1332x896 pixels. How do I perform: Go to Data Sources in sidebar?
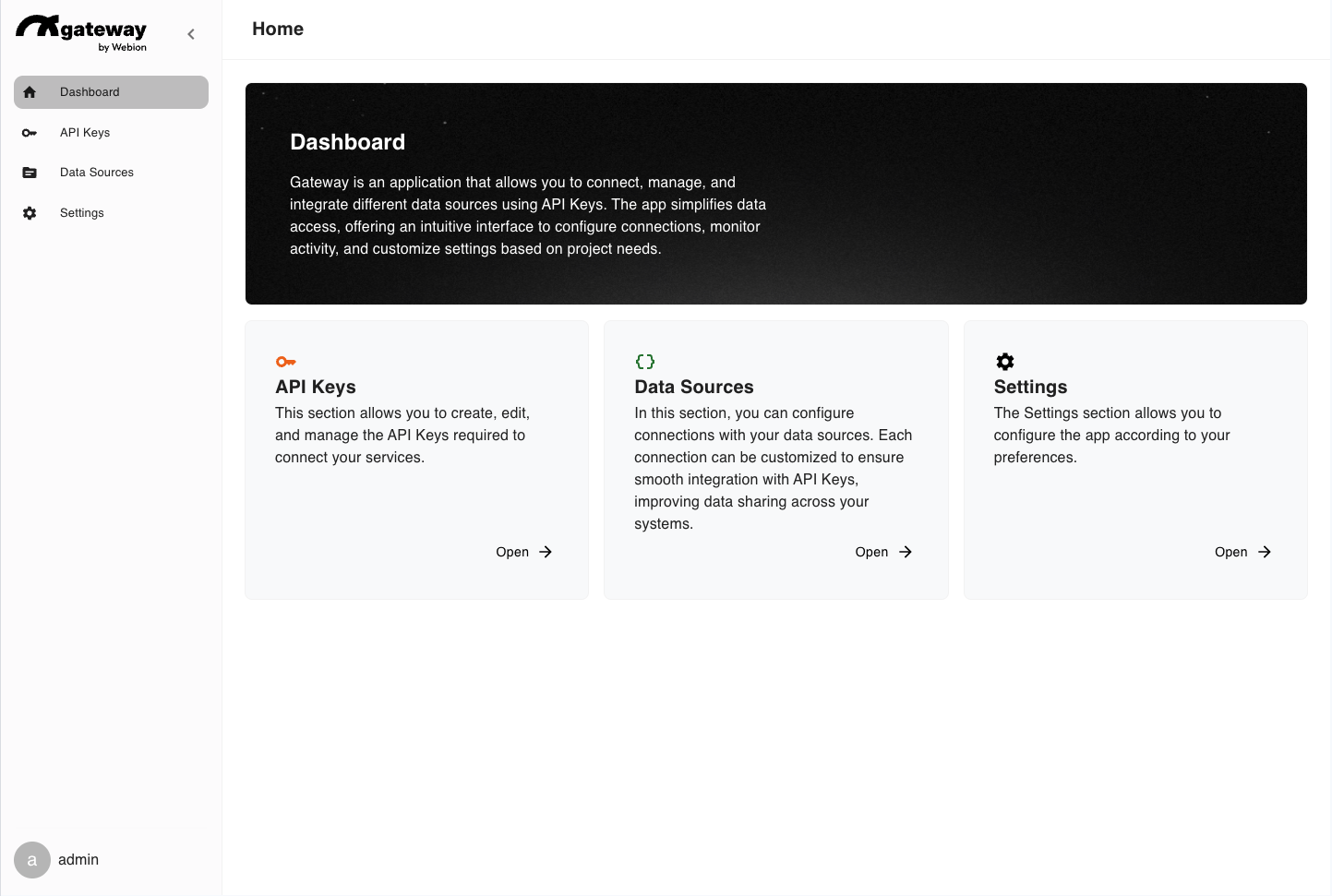click(97, 173)
